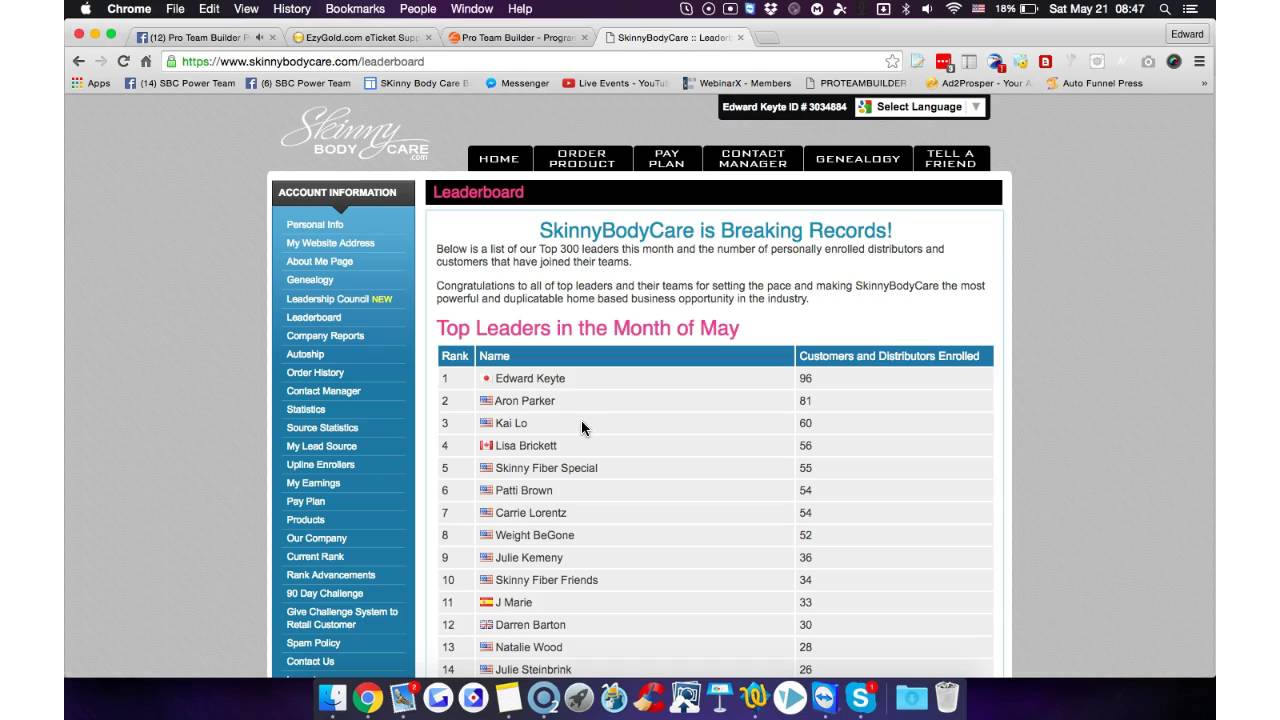Open the Apps shortcut in bookmarks bar
Image resolution: width=1280 pixels, height=720 pixels.
(91, 83)
